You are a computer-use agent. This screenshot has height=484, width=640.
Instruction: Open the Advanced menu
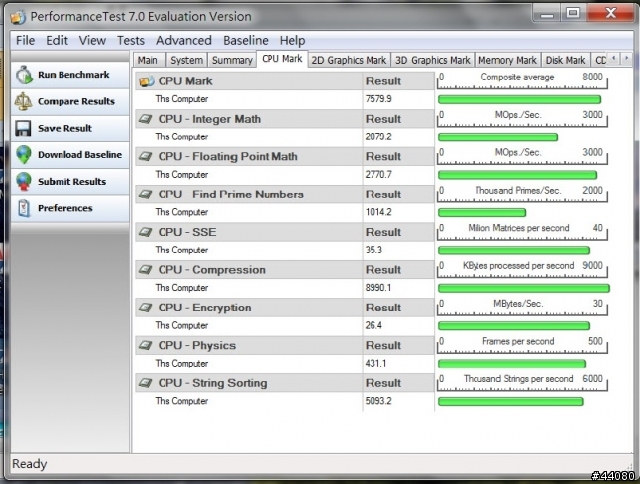[184, 40]
